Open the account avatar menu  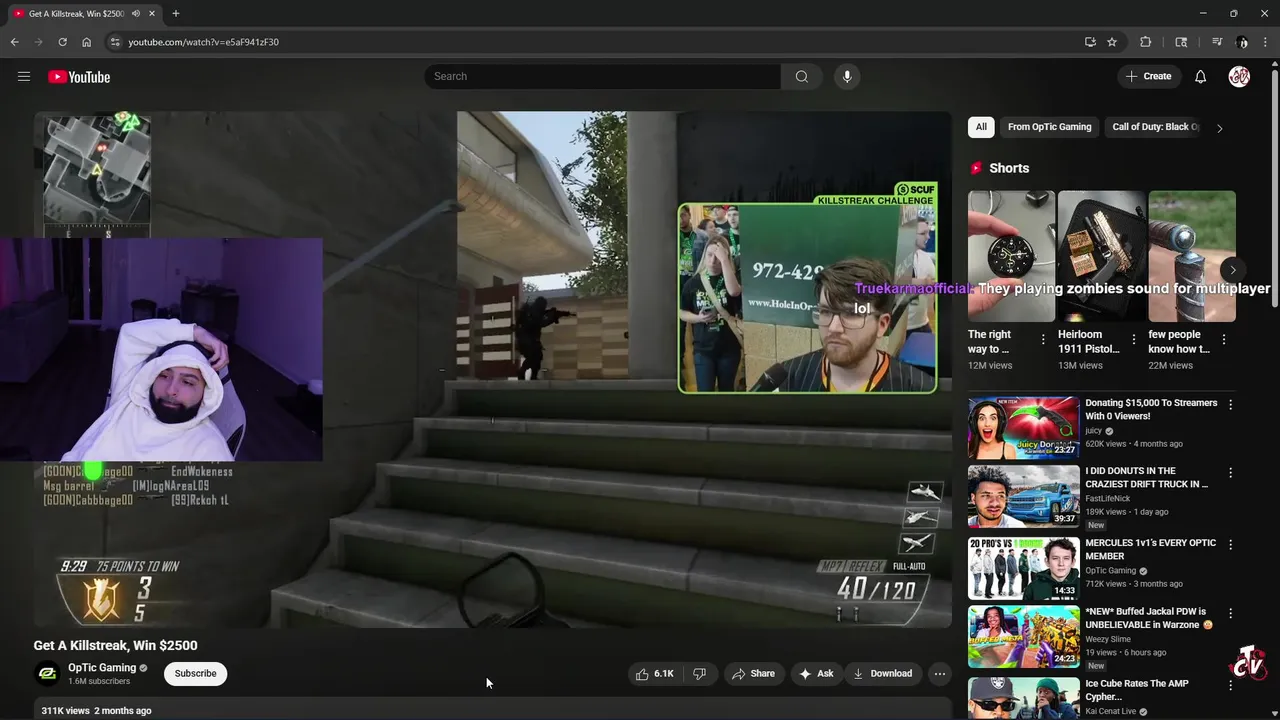1239,76
